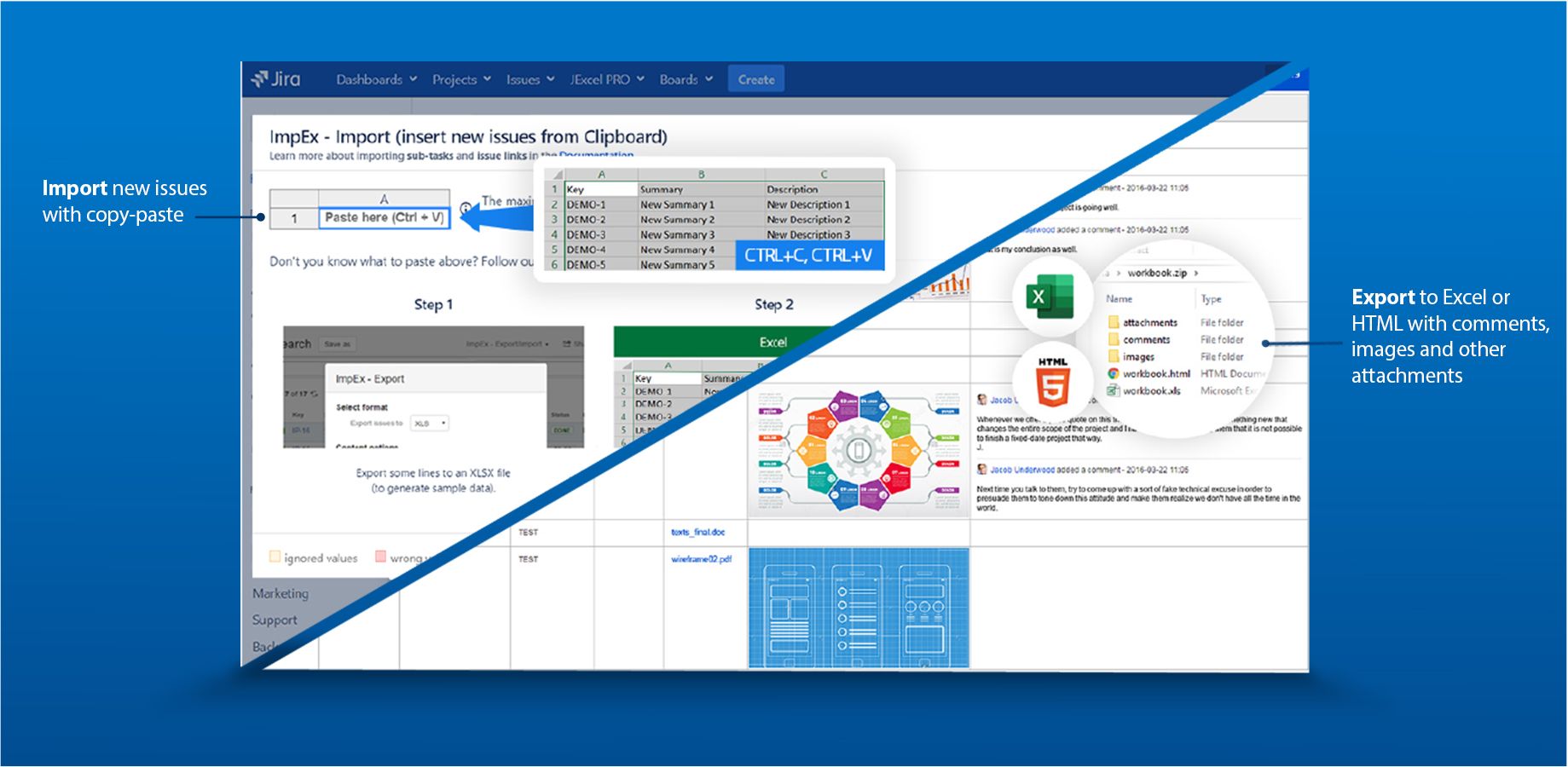Click the Boards menu chevron
Image resolution: width=1568 pixels, height=767 pixels.
point(709,79)
